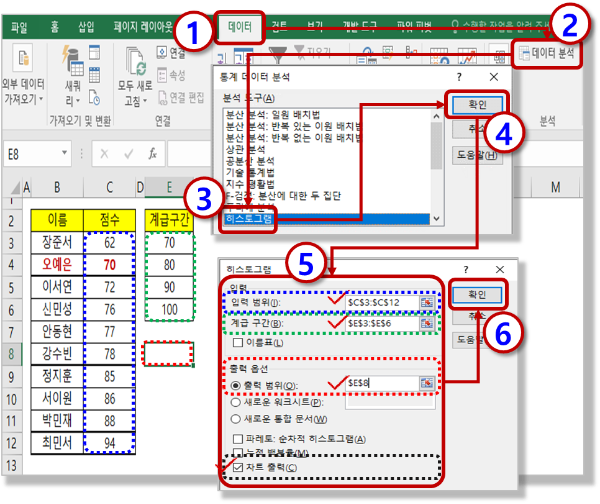Select 히스토그램 in the analysis tool list
Screen dimensions: 600x504
click(x=326, y=219)
